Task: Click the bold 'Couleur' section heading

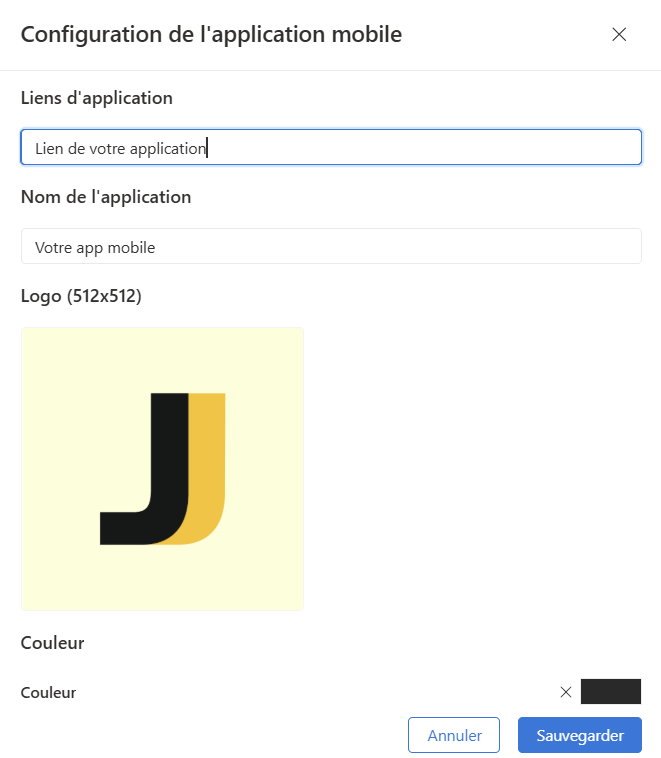Action: [x=52, y=642]
